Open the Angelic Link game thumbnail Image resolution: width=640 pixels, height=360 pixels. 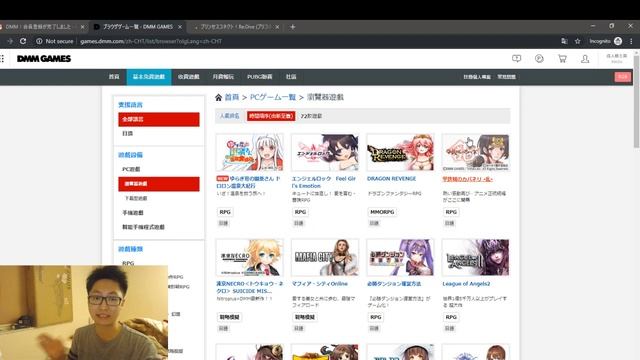pos(325,153)
